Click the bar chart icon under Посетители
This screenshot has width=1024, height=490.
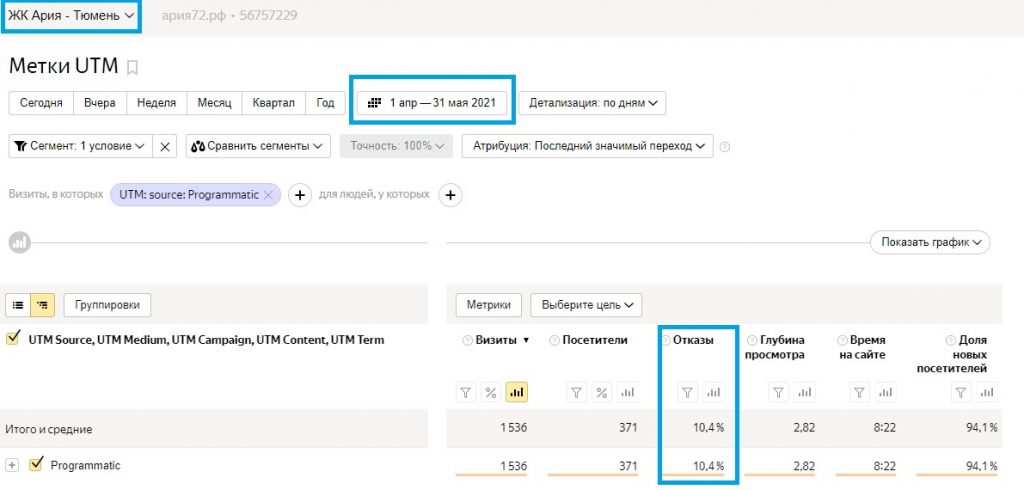click(x=627, y=393)
